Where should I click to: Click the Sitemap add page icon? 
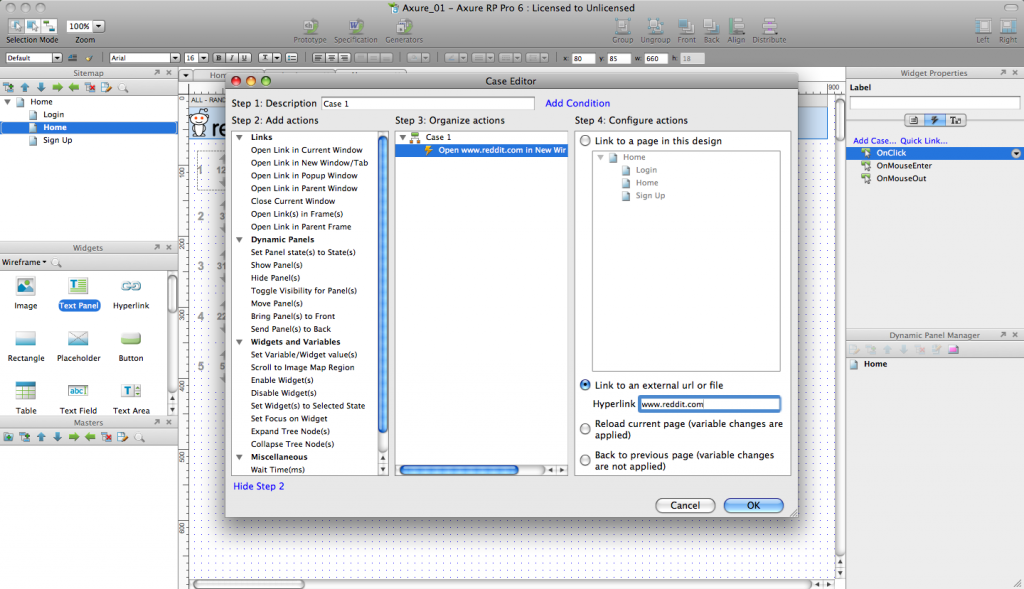point(8,87)
